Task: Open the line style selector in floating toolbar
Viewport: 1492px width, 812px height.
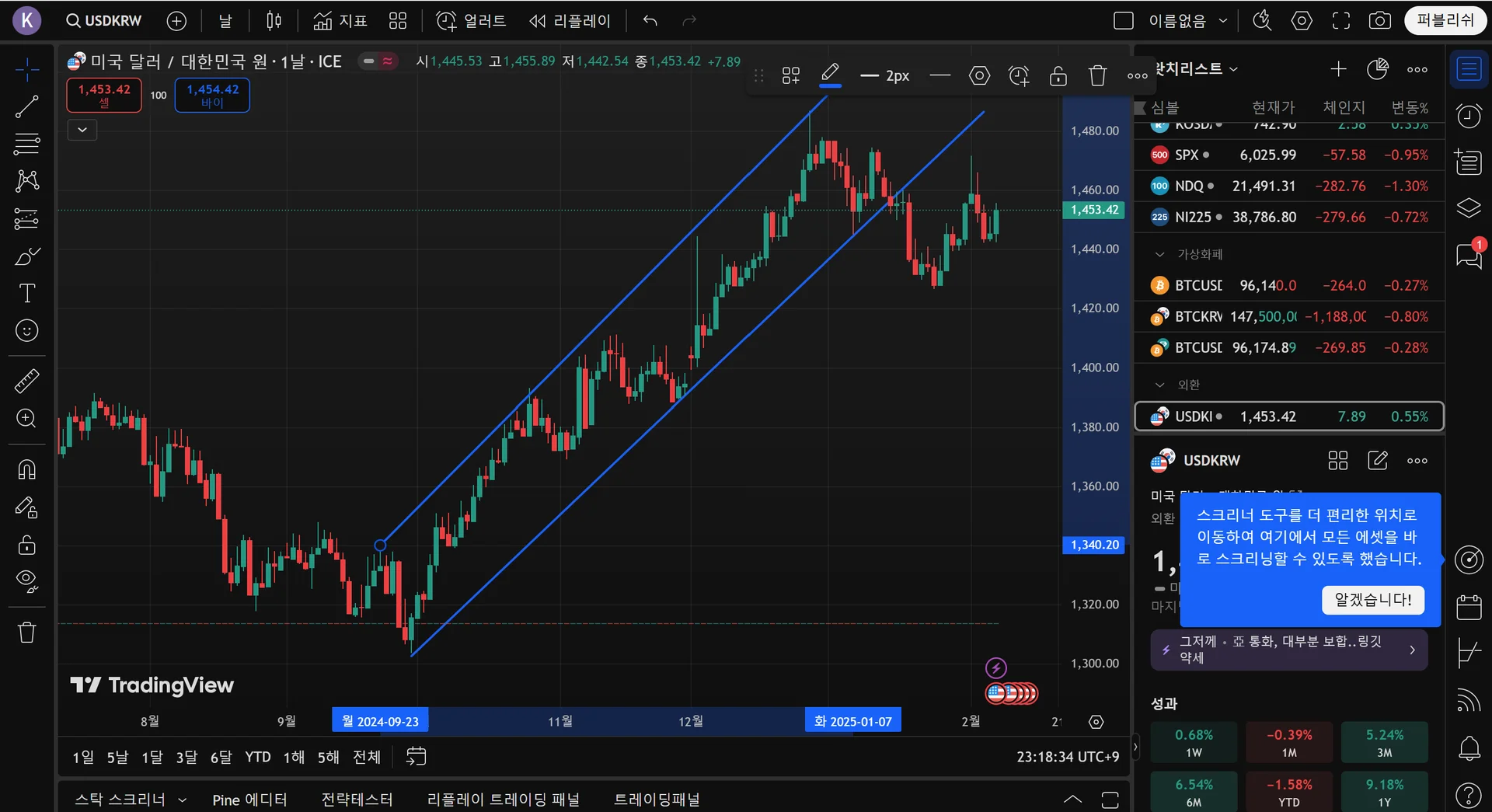Action: 940,75
